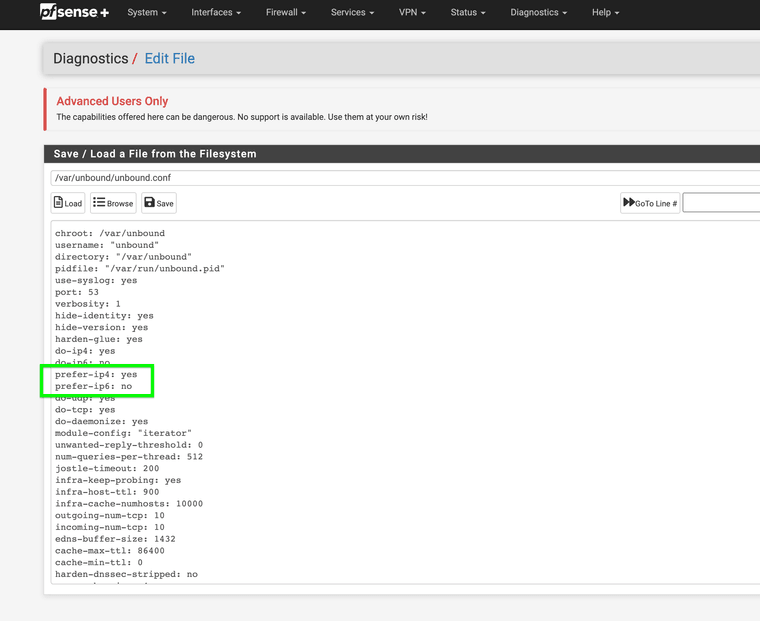Click the 'cache-max-ttl: 86400' line
Screen dimensions: 760x621
(x=110, y=551)
